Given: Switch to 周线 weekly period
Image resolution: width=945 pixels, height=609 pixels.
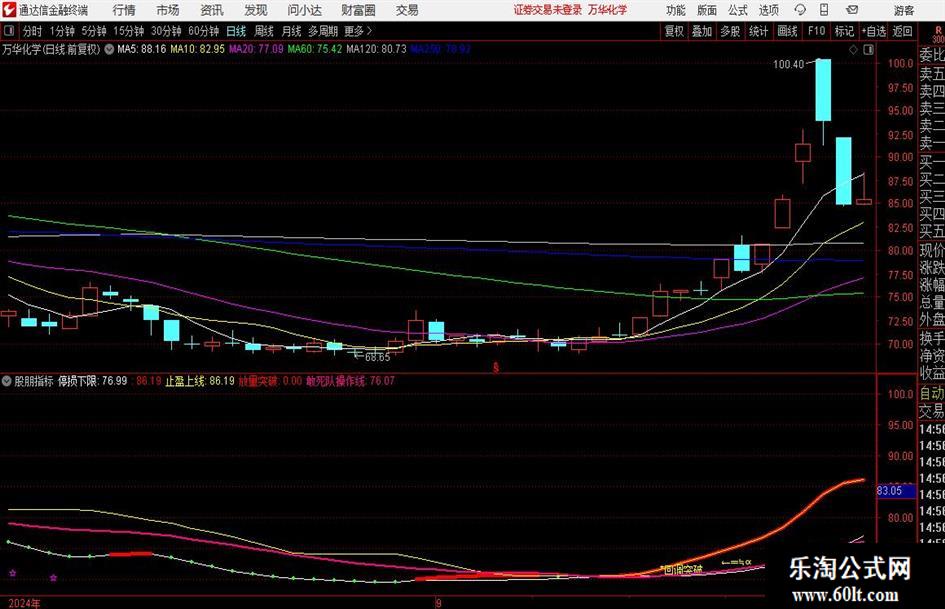Looking at the screenshot, I should [x=263, y=31].
